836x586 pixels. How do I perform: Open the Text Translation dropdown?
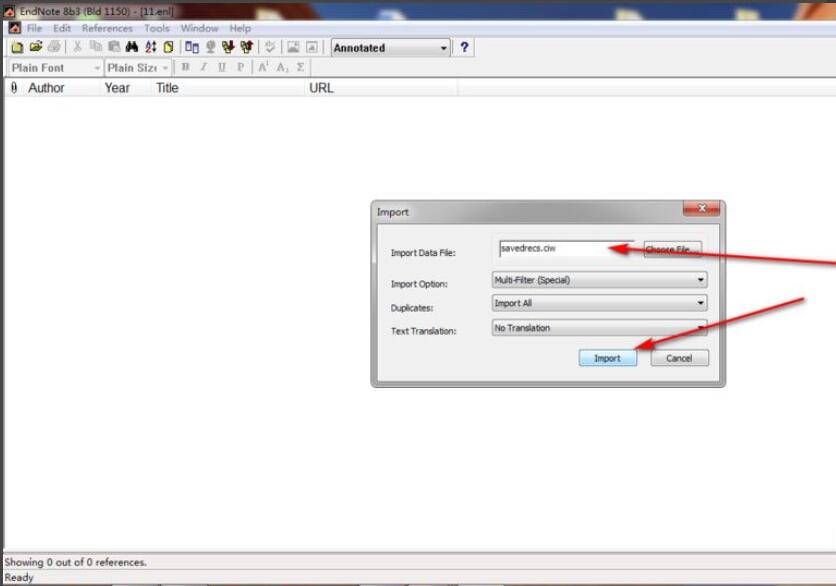coord(599,327)
